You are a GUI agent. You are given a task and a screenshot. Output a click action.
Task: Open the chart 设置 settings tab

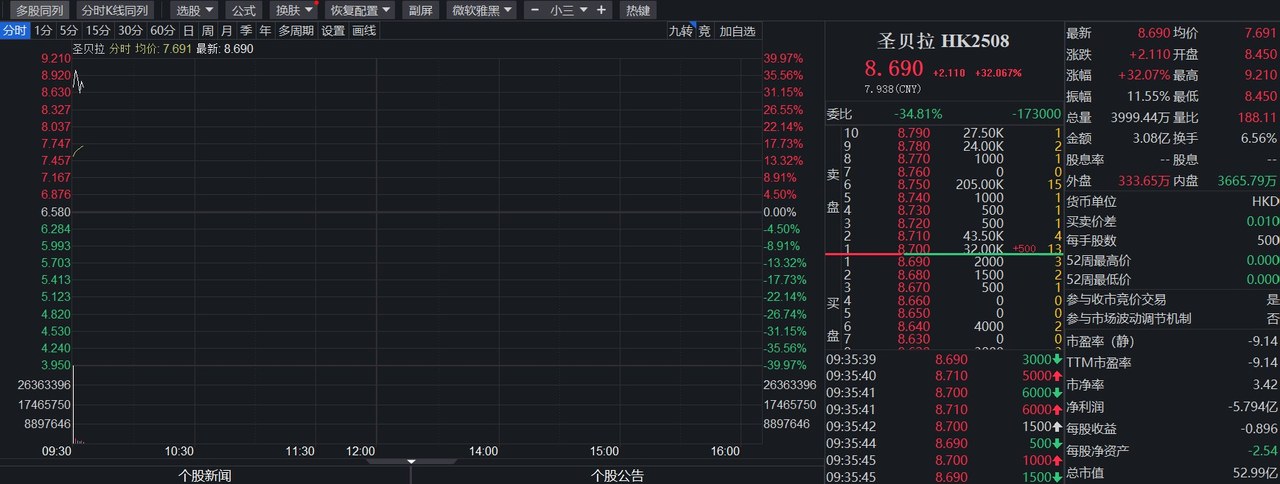[x=333, y=31]
